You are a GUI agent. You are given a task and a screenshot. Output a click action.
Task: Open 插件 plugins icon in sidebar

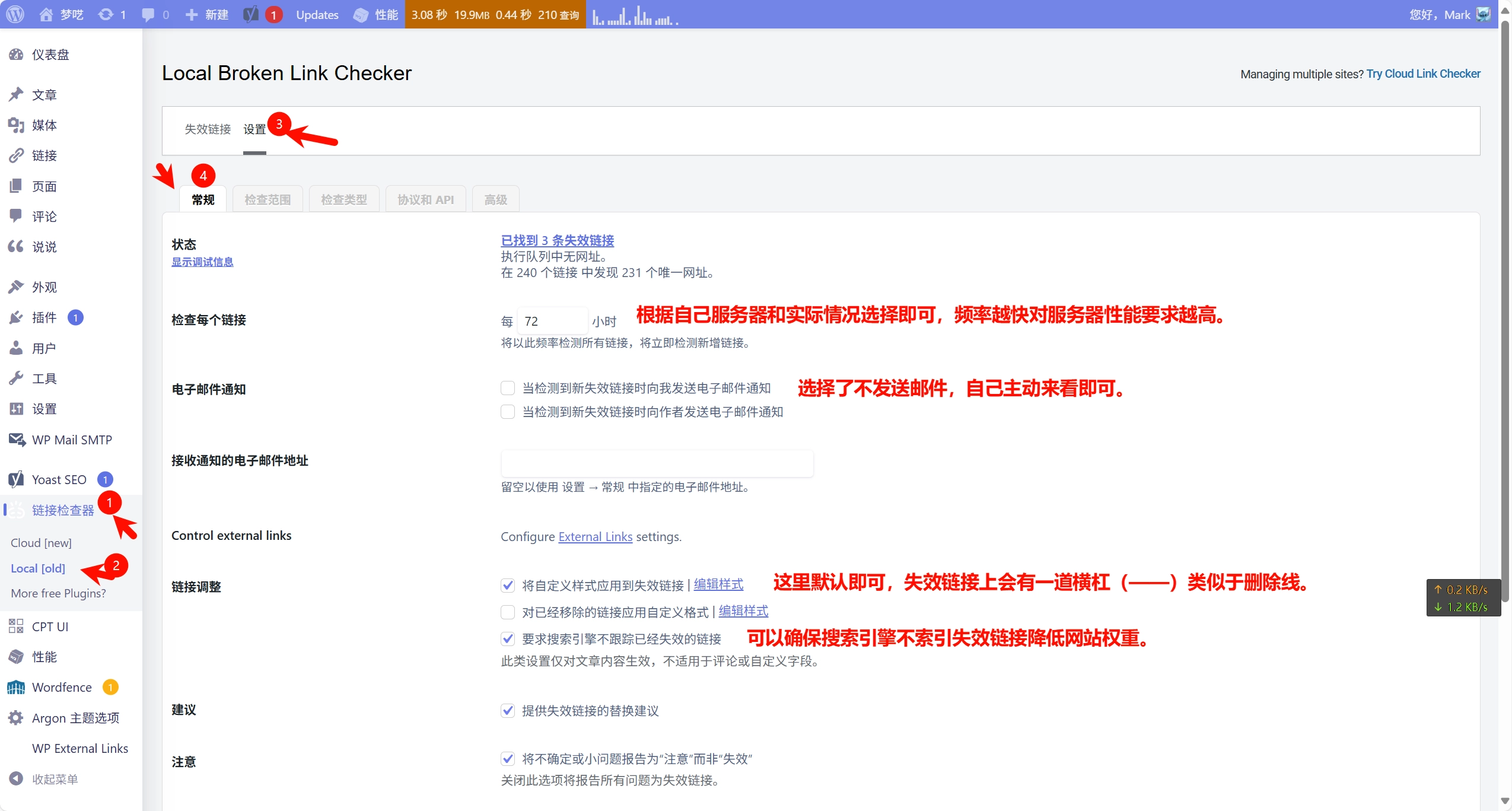pyautogui.click(x=16, y=317)
